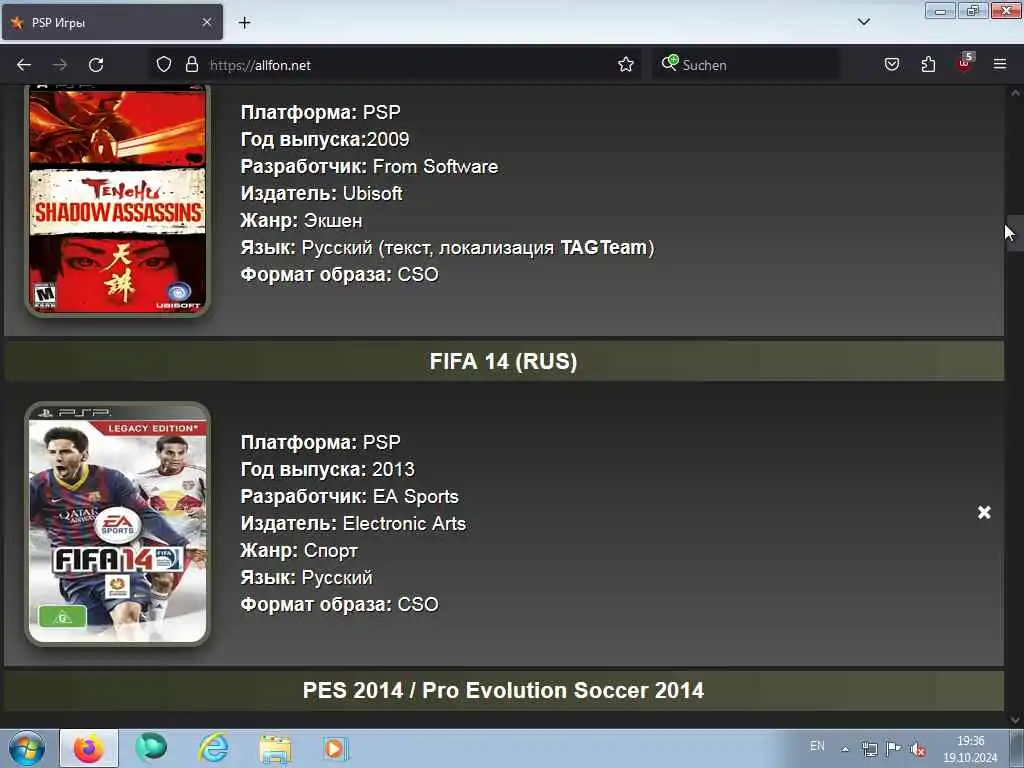Click Show desktop strip at taskbar edge
The image size is (1024, 768).
point(1017,748)
